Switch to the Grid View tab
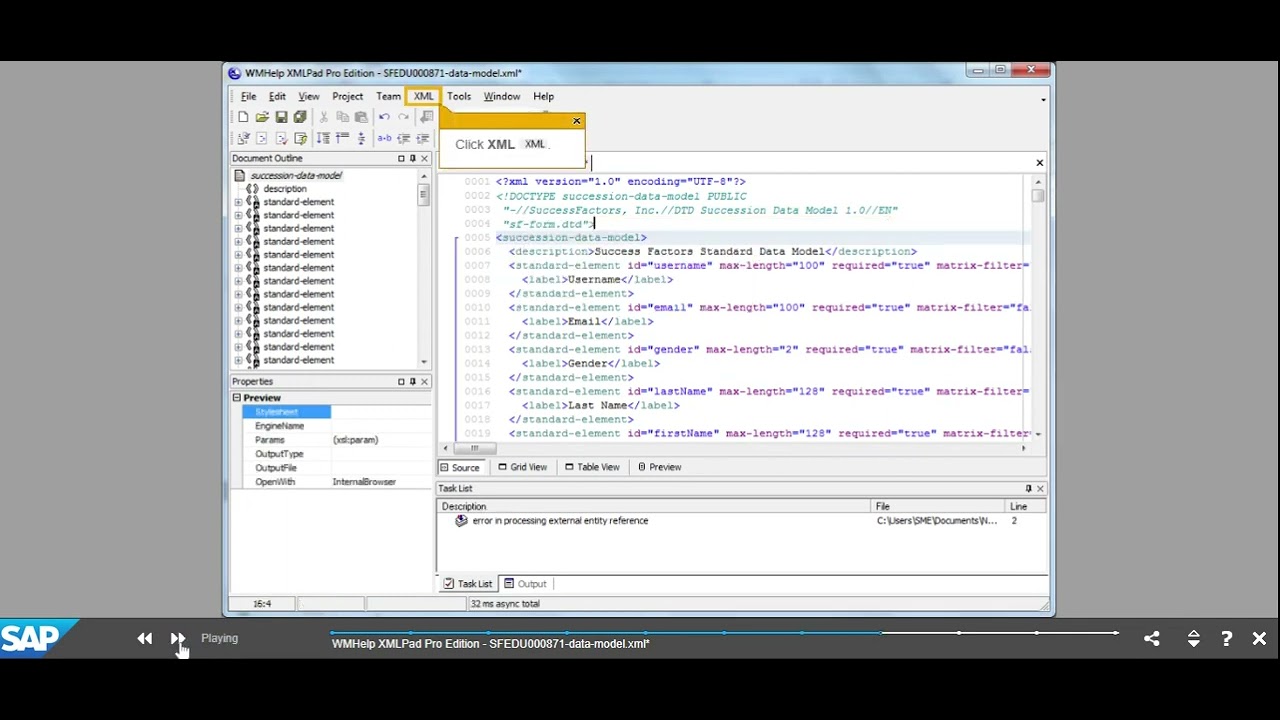The image size is (1280, 720). point(523,467)
